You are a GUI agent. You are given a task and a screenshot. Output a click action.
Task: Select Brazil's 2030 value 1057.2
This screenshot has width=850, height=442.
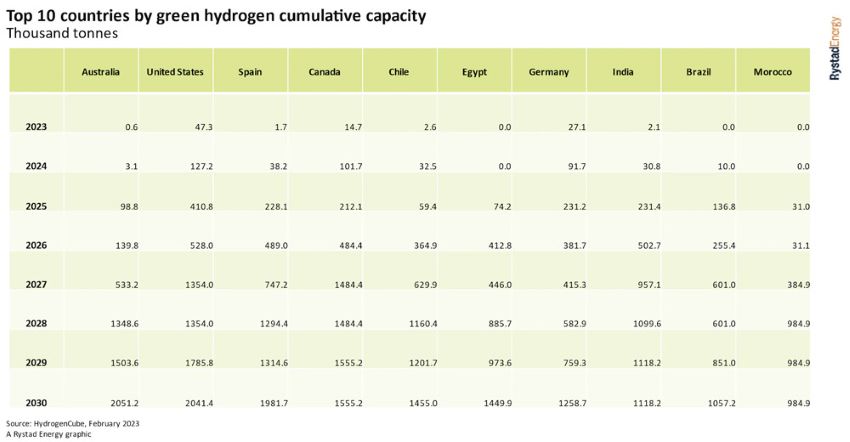pyautogui.click(x=721, y=402)
